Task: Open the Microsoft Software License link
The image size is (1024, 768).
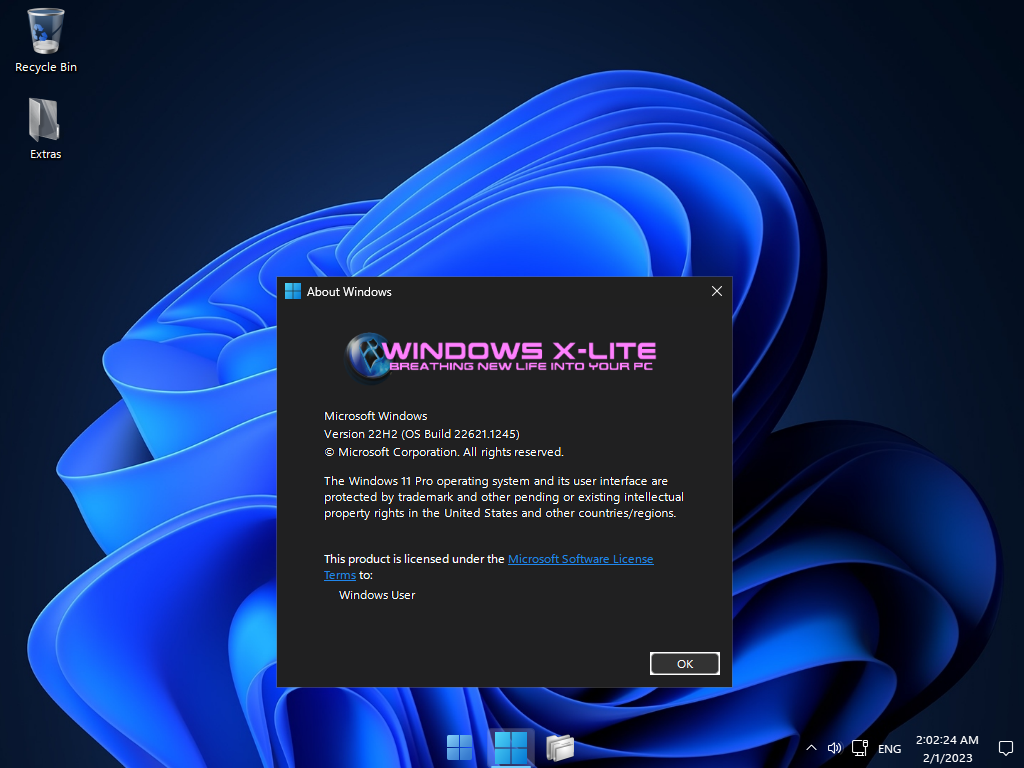Action: click(580, 559)
